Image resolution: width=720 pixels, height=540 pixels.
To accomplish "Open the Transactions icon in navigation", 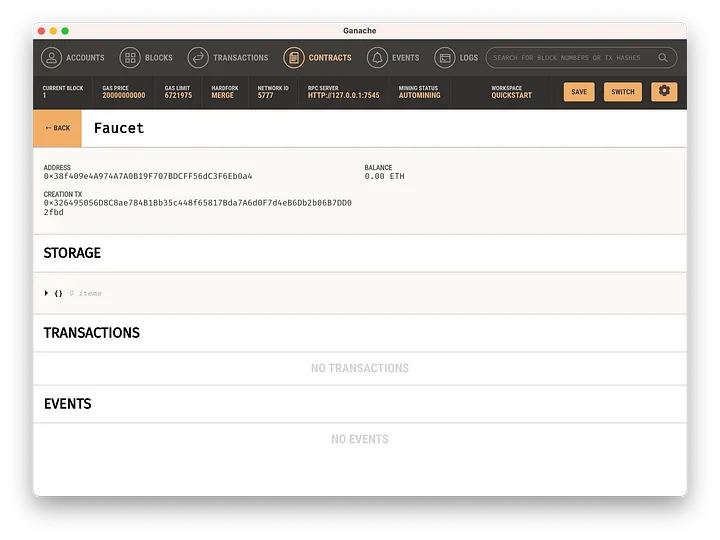I will (x=198, y=58).
